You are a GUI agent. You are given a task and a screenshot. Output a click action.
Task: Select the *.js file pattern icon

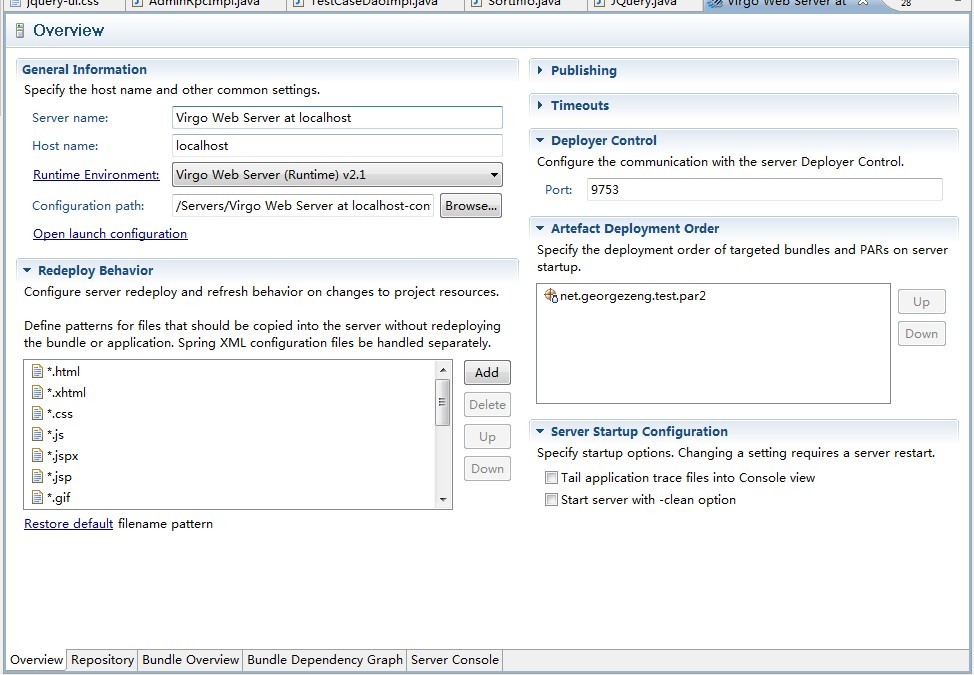pyautogui.click(x=37, y=435)
